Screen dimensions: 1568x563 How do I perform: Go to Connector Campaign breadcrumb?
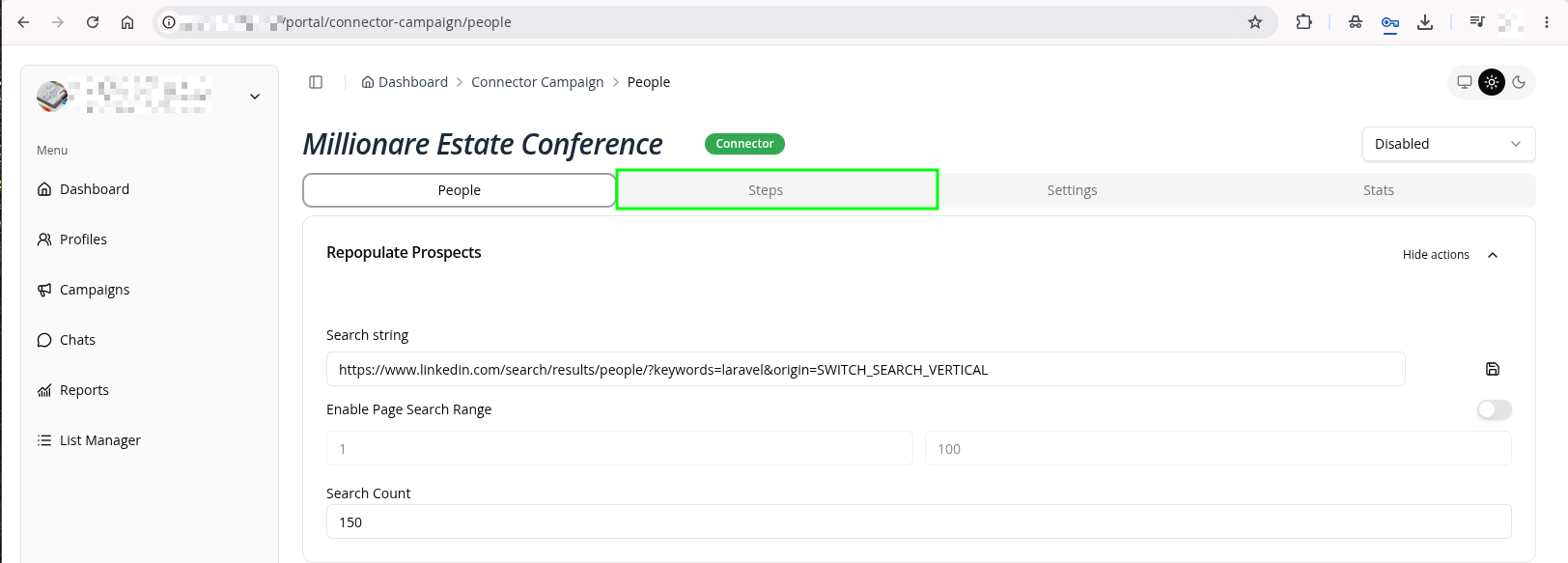537,82
